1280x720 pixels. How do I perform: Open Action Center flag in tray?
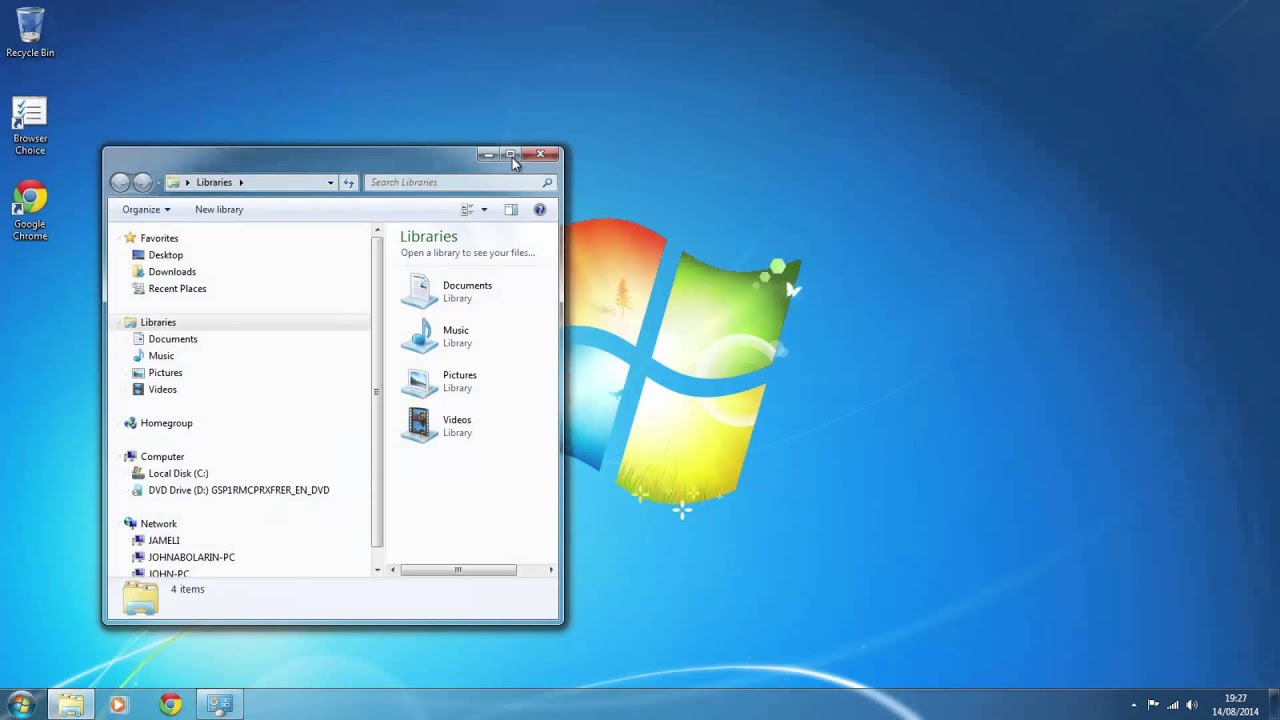1153,704
